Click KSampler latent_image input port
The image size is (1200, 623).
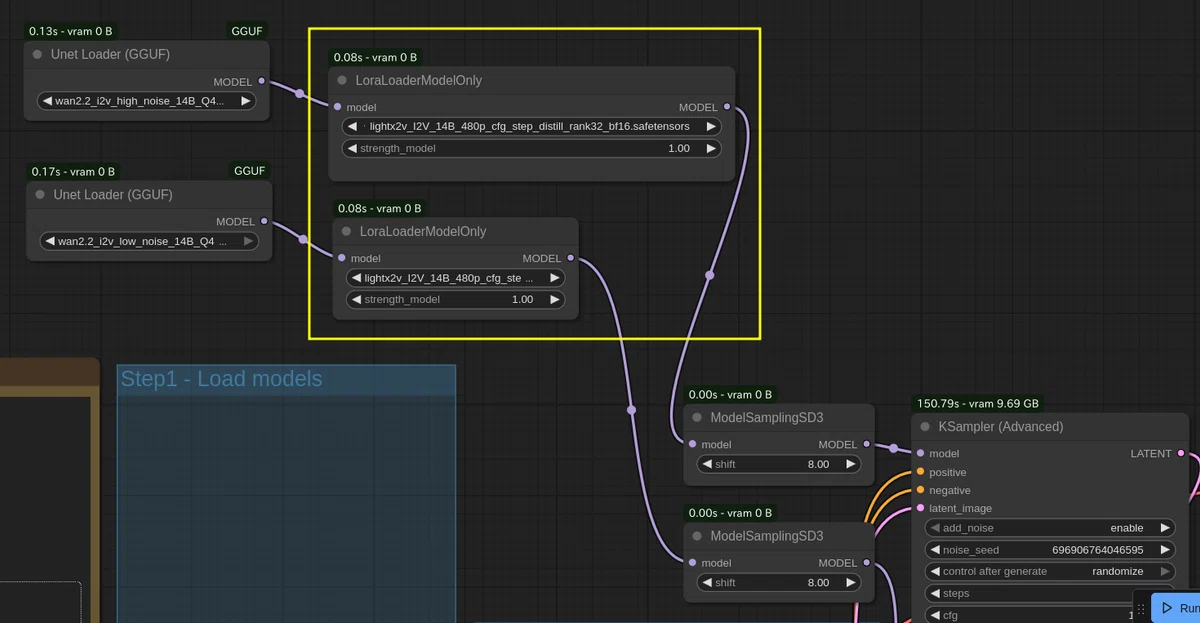(920, 508)
